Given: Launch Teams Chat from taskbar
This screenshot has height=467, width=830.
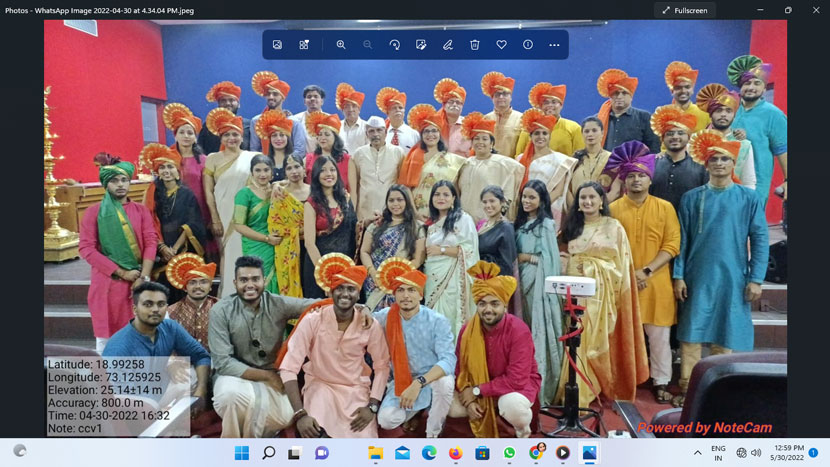Looking at the screenshot, I should point(322,453).
